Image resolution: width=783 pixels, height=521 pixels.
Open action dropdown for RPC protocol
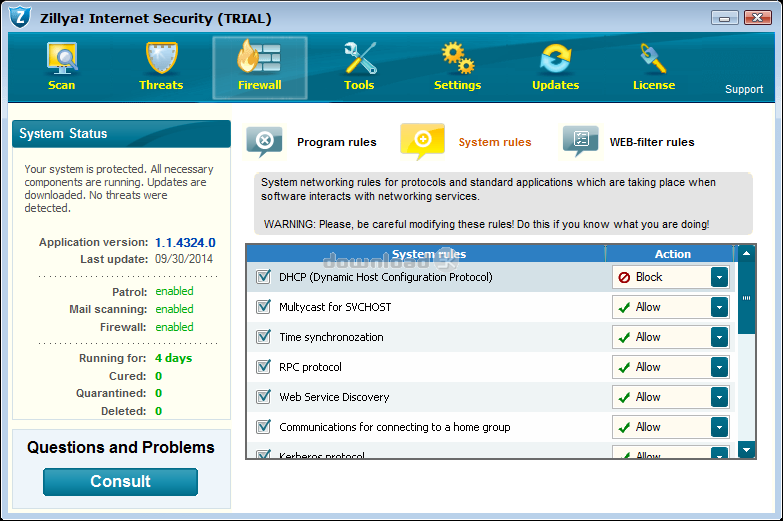(719, 367)
